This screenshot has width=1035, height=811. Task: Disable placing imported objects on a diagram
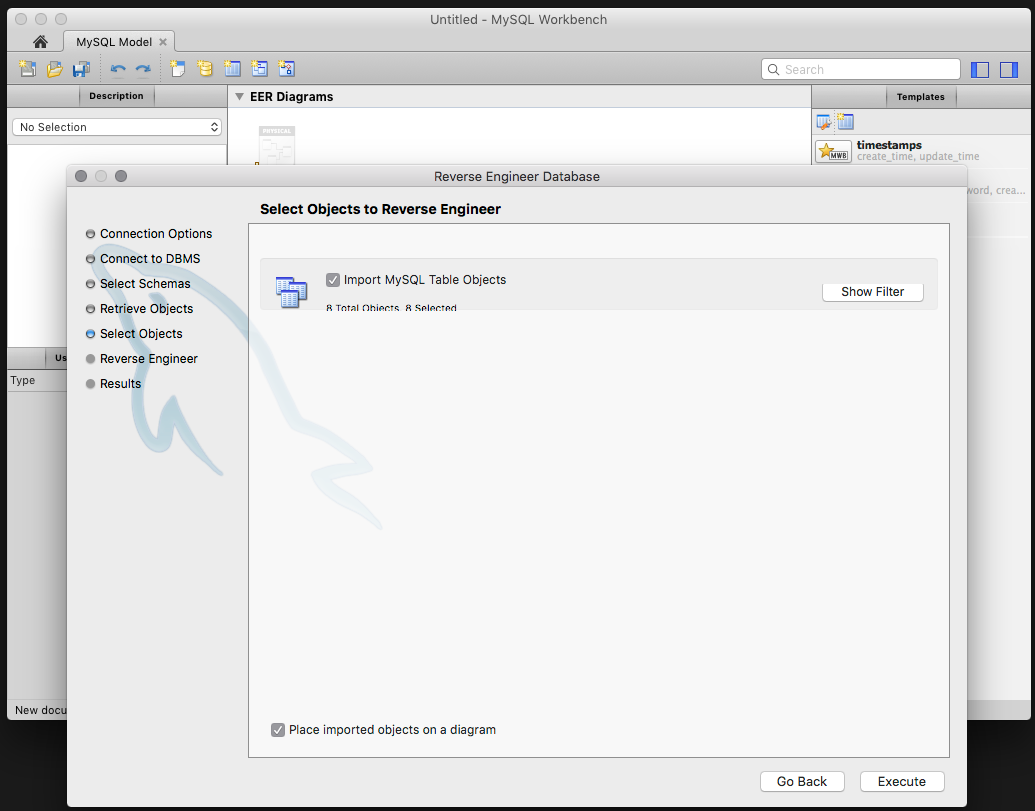click(x=278, y=729)
